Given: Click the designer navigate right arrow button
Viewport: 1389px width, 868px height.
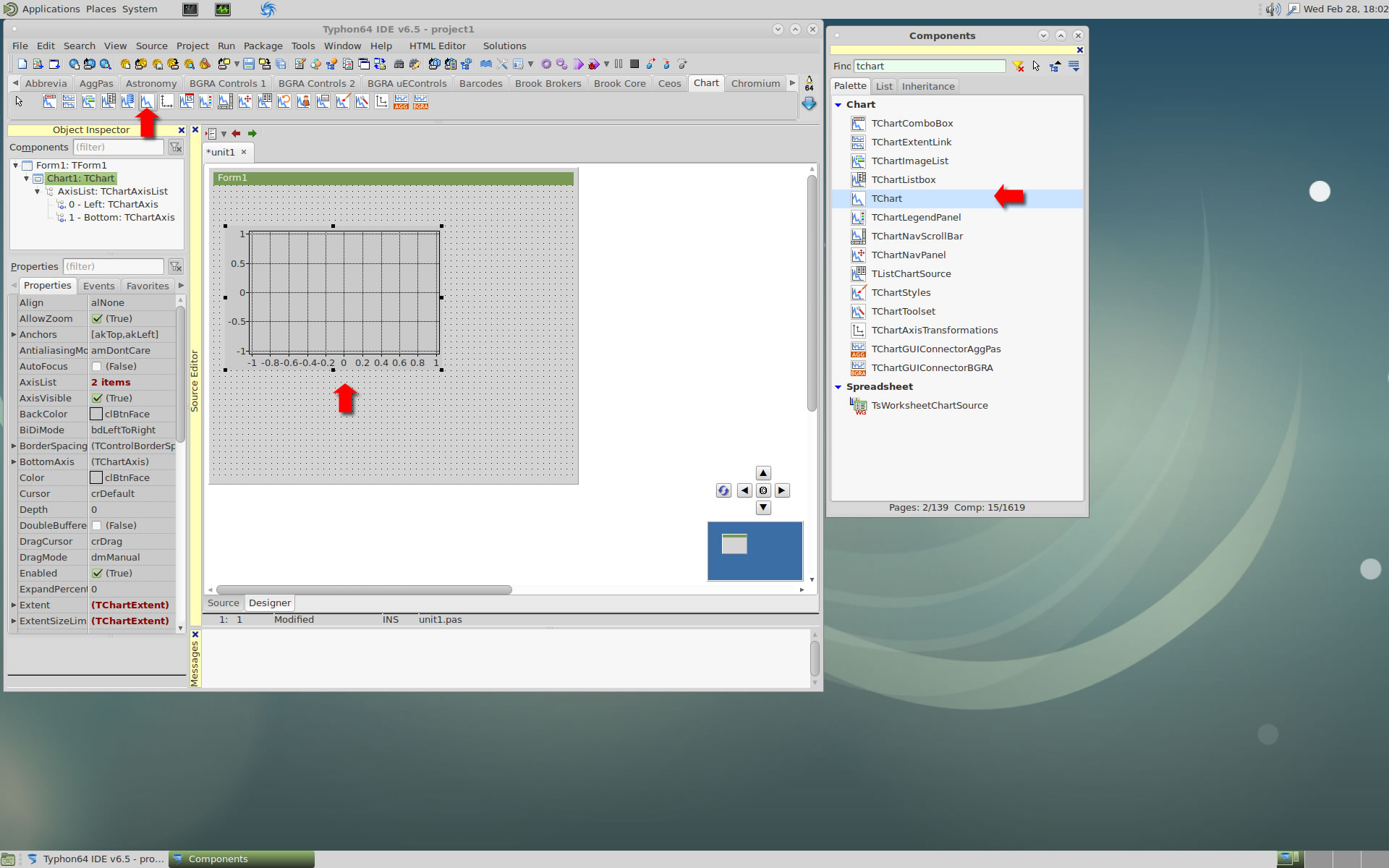Looking at the screenshot, I should click(782, 490).
